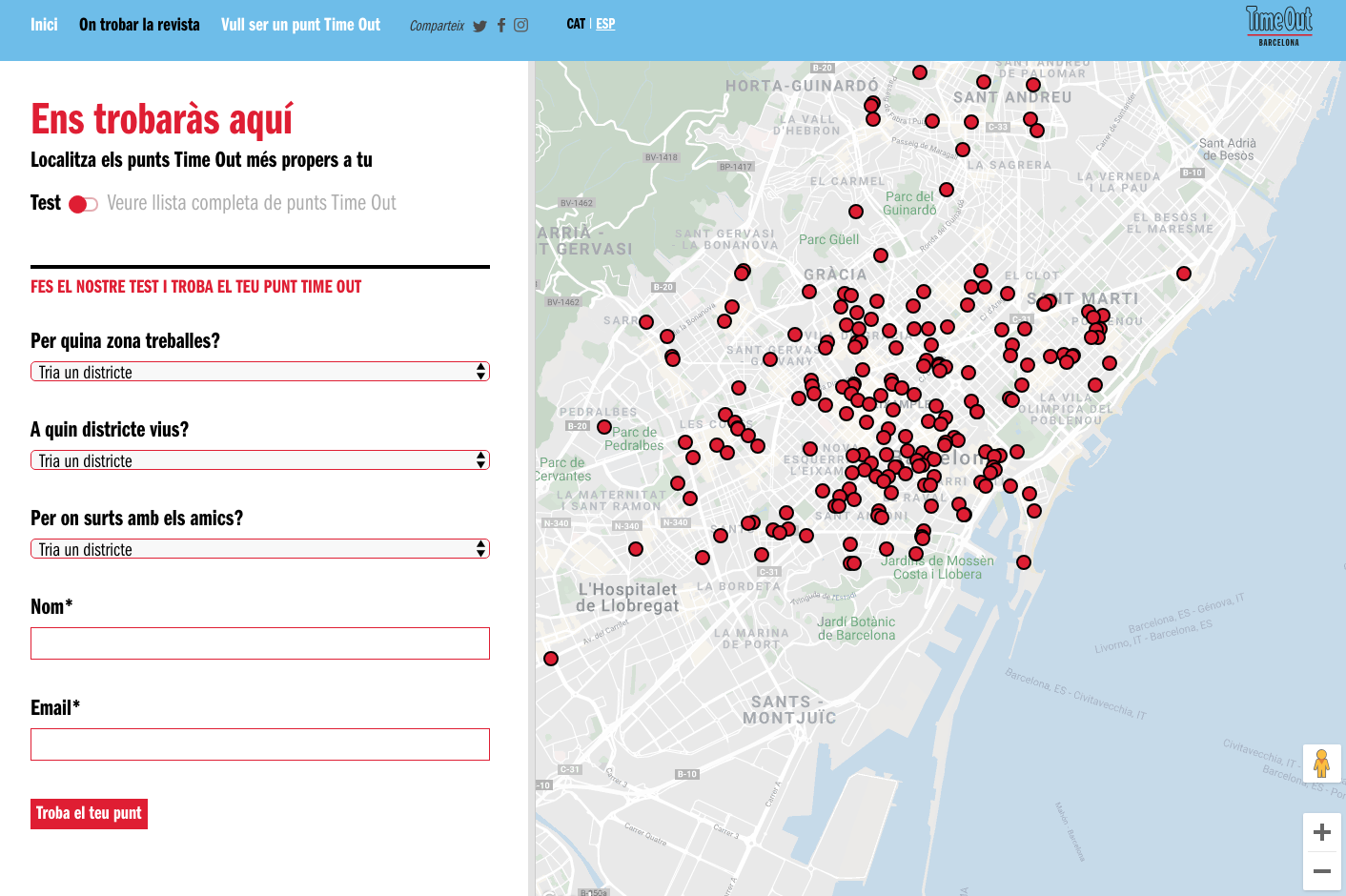The height and width of the screenshot is (896, 1346).
Task: Switch language to ESP
Action: click(x=605, y=24)
